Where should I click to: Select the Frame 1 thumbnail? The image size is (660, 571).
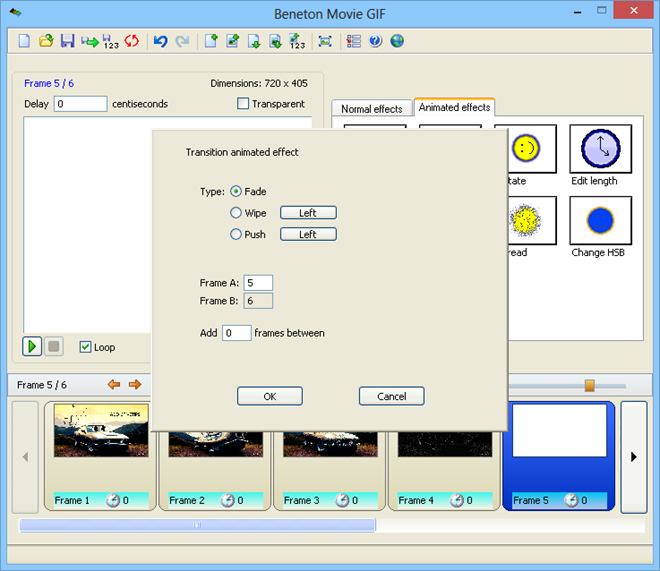click(x=101, y=431)
